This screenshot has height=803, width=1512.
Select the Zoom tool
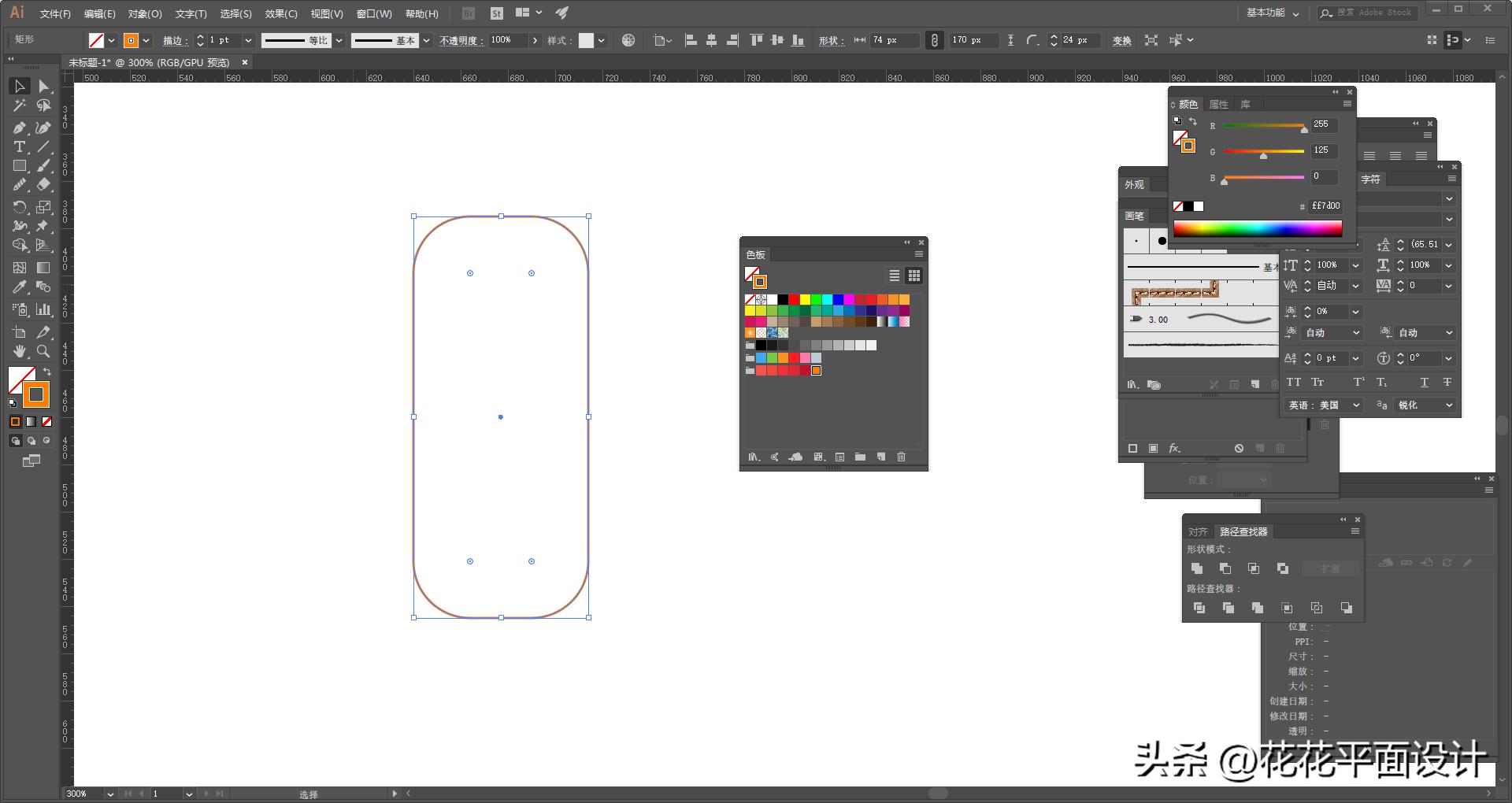coord(42,352)
